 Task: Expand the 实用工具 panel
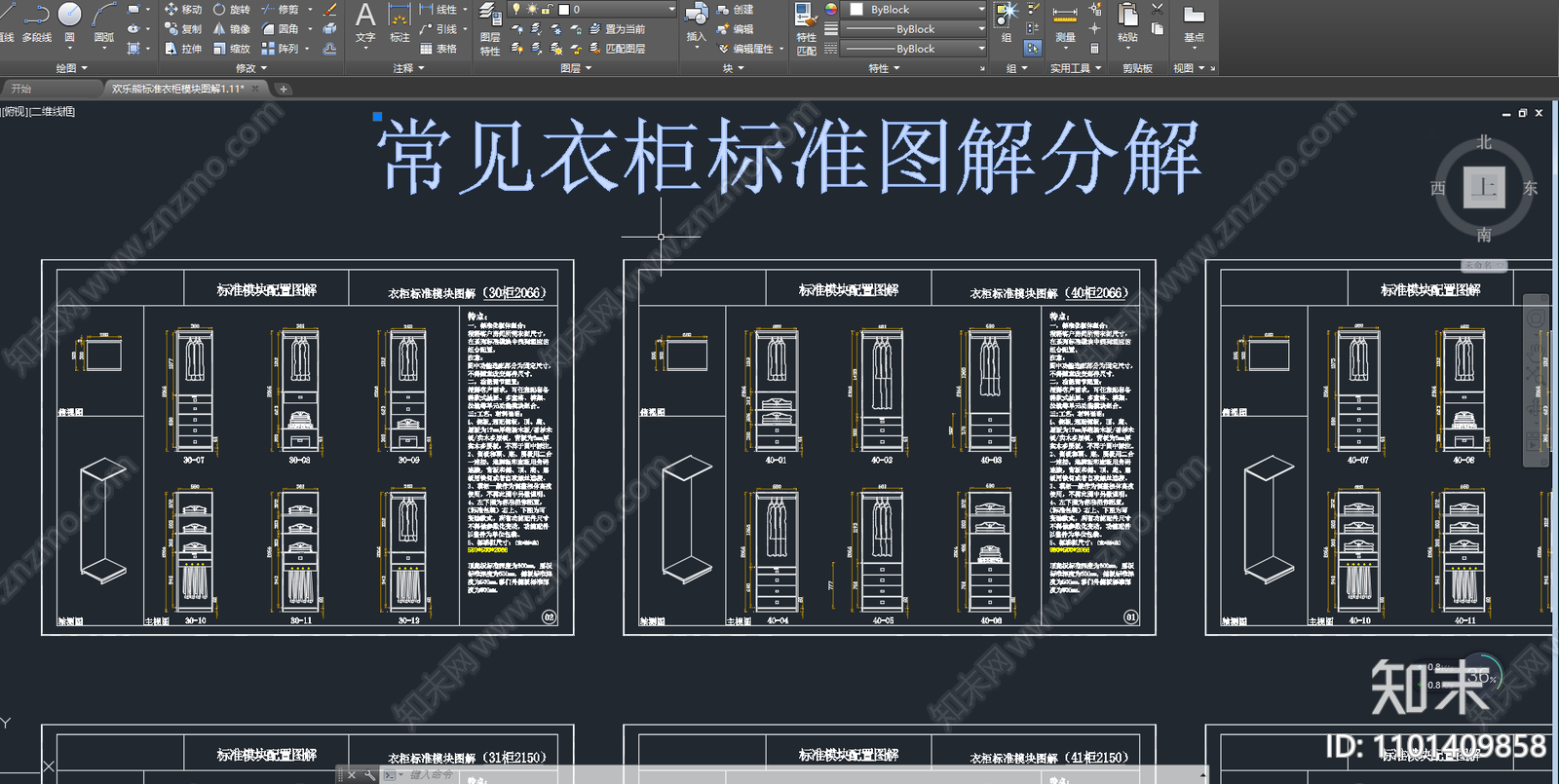click(1076, 68)
